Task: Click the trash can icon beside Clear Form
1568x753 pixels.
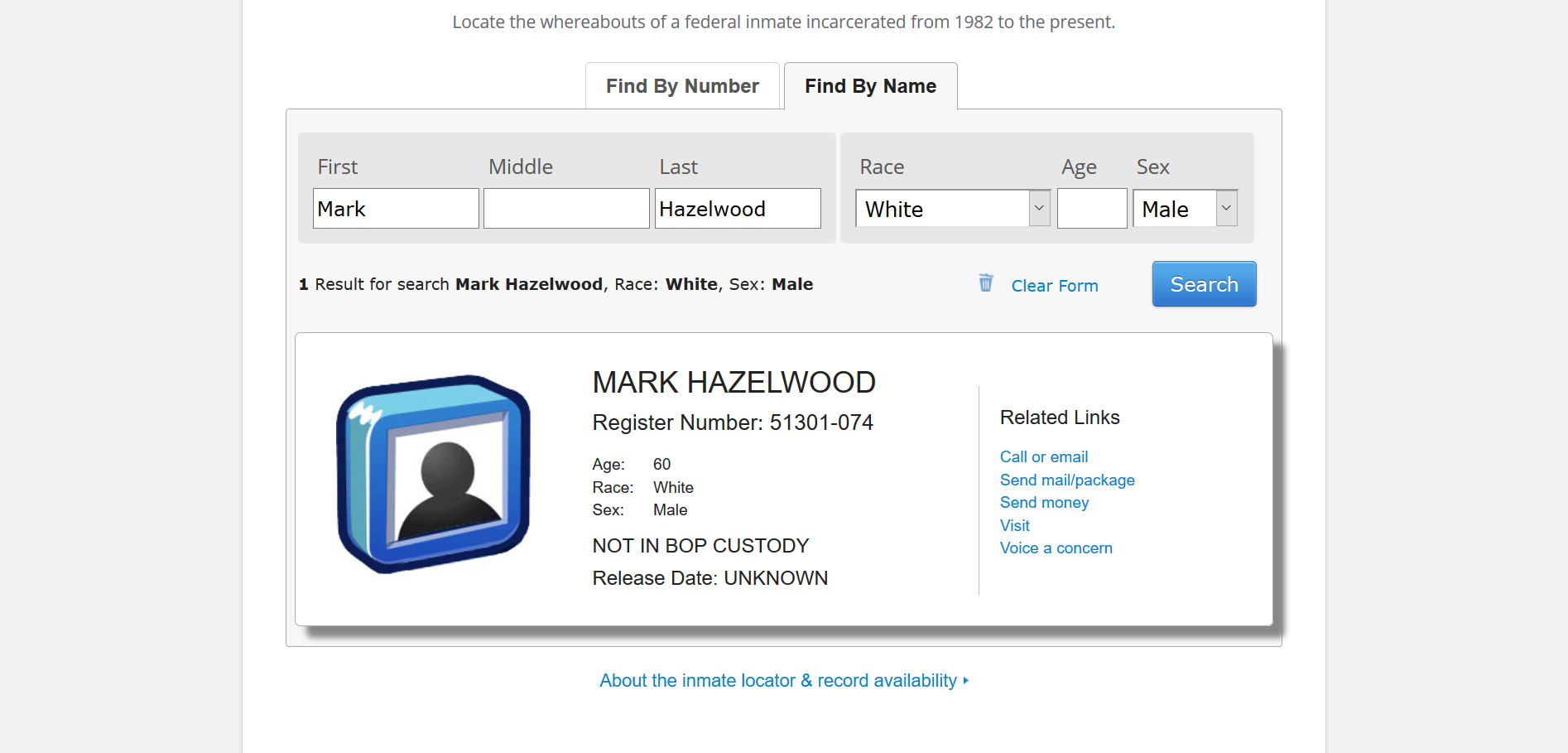Action: click(x=985, y=283)
